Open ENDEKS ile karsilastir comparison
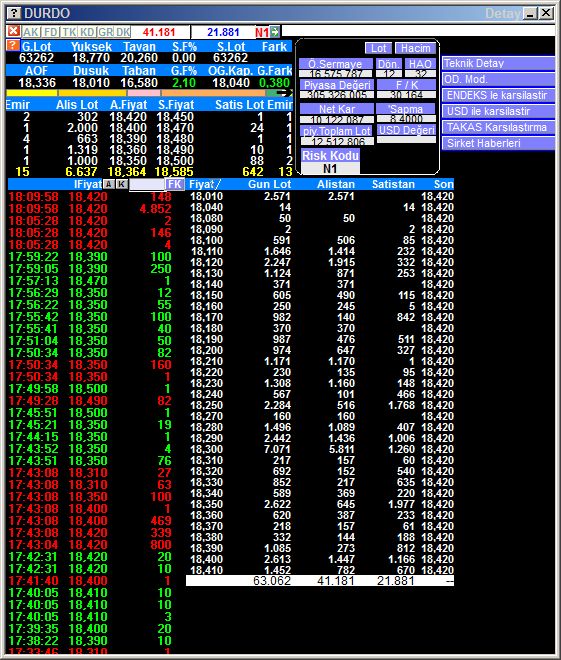The height and width of the screenshot is (660, 561). pyautogui.click(x=498, y=95)
